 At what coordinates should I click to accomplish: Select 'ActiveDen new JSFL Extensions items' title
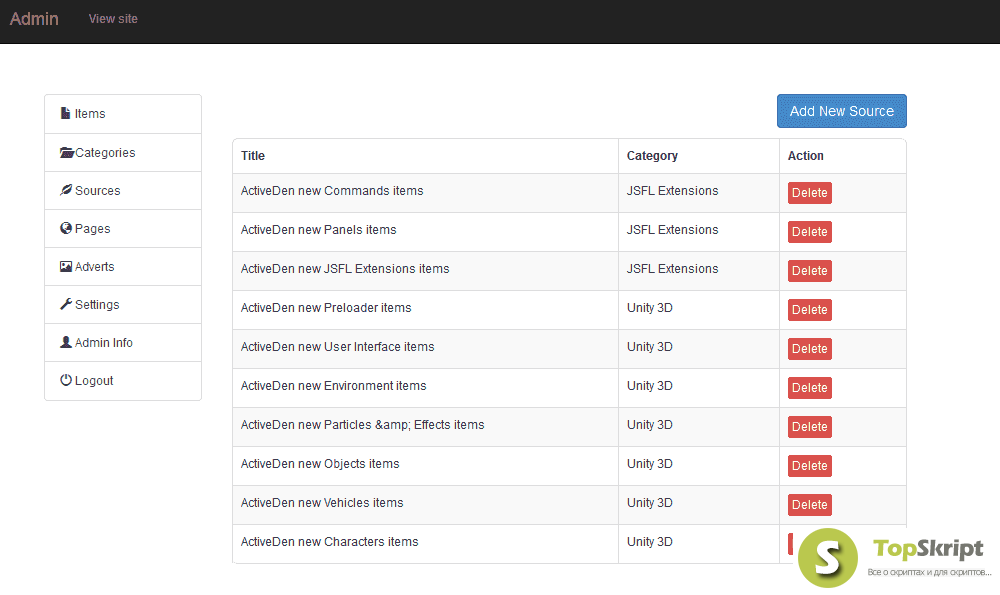coord(345,268)
